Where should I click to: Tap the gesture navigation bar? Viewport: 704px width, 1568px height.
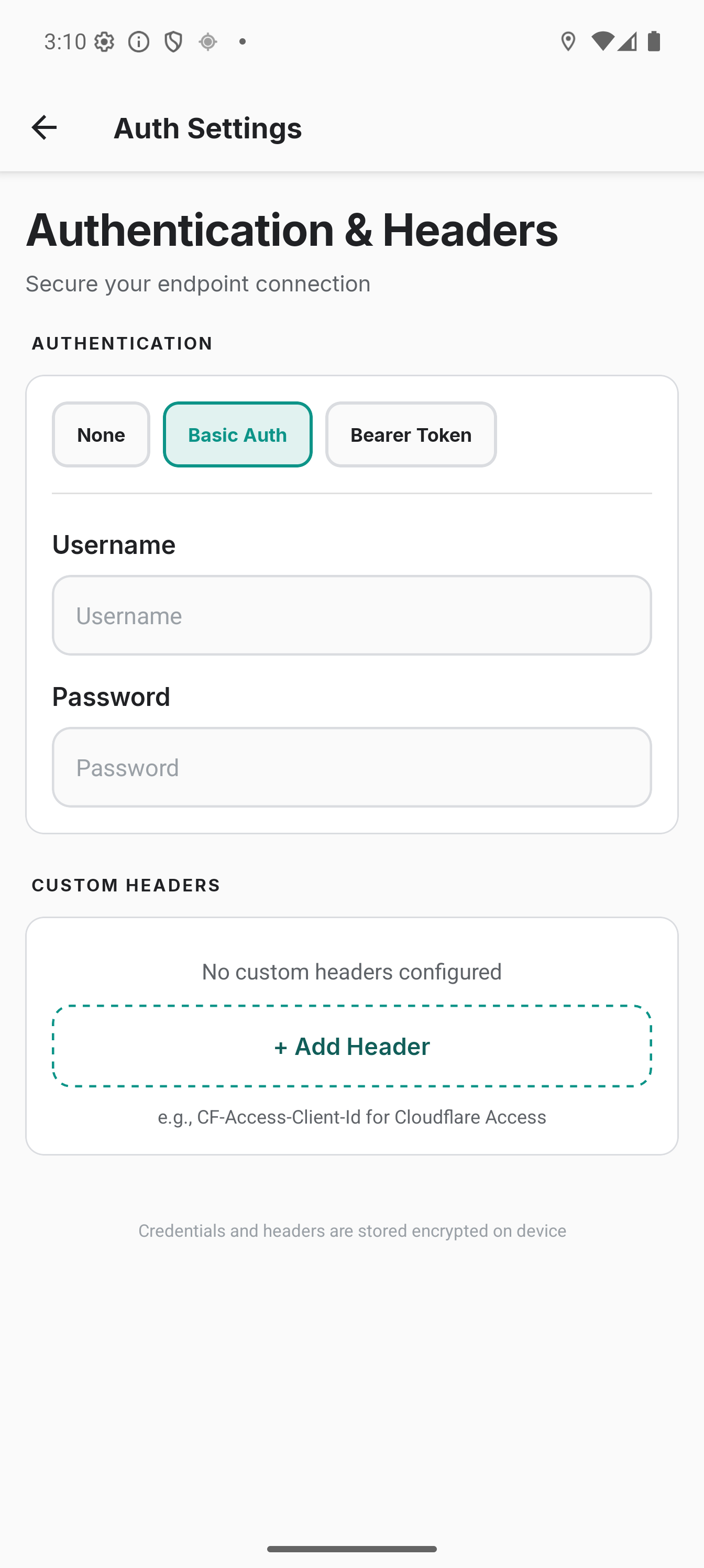tap(351, 1550)
